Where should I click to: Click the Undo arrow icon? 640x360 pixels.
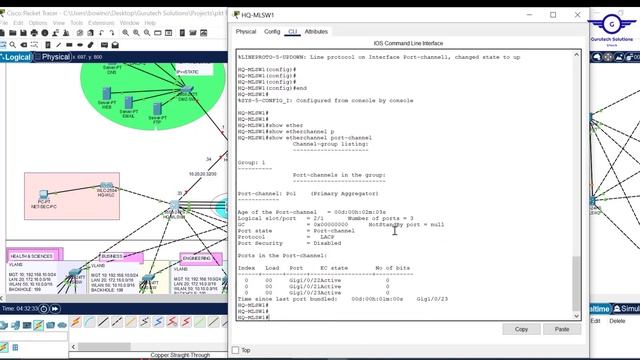click(x=101, y=33)
